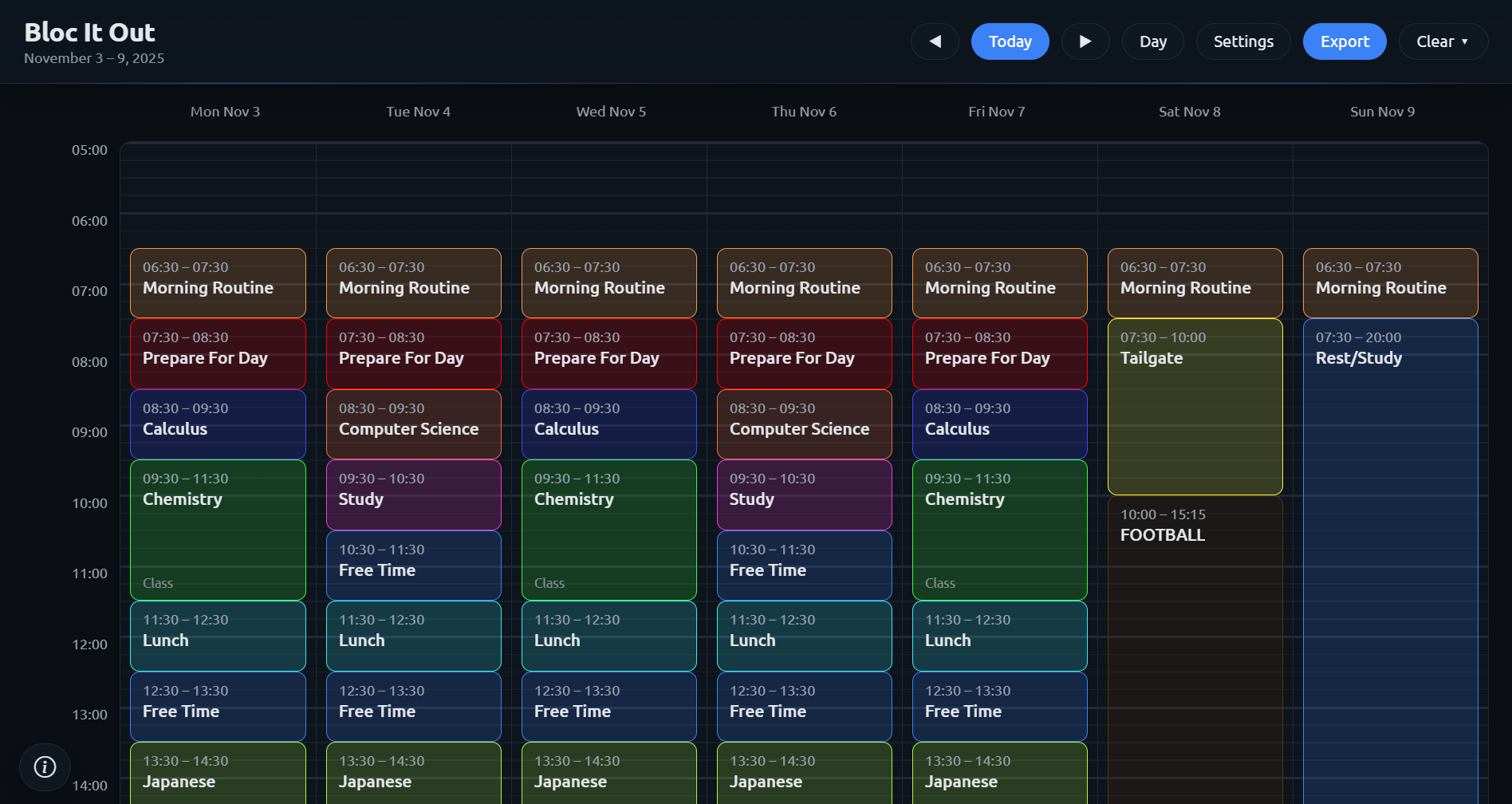The height and width of the screenshot is (804, 1512).
Task: Open Thursday's Study block
Action: coord(804,495)
